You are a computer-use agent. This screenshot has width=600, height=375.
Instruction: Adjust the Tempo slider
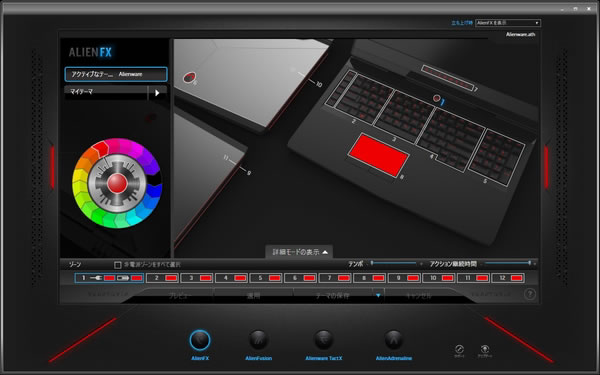point(393,264)
